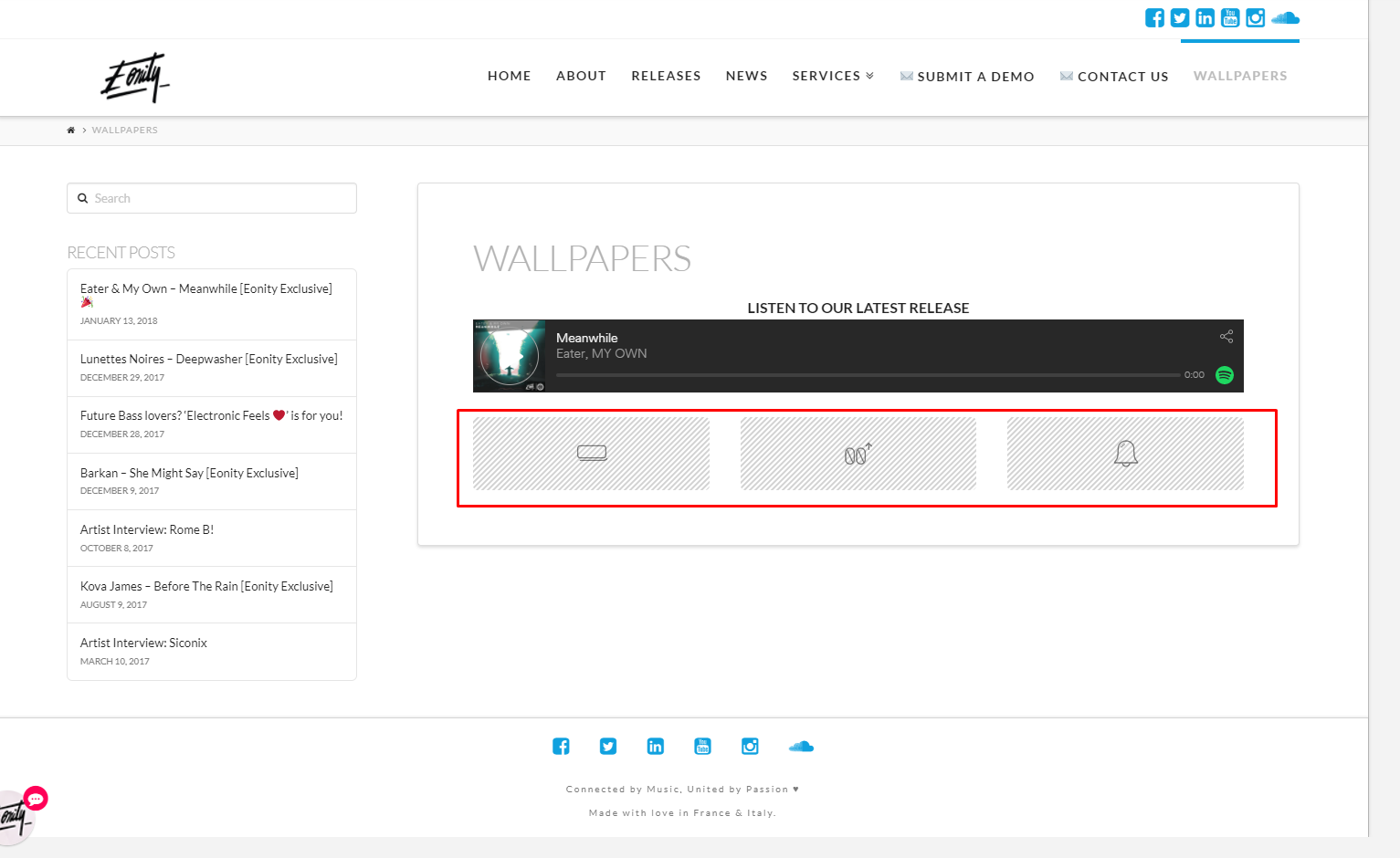Open the footer YouTube icon
The height and width of the screenshot is (858, 1400).
[702, 747]
